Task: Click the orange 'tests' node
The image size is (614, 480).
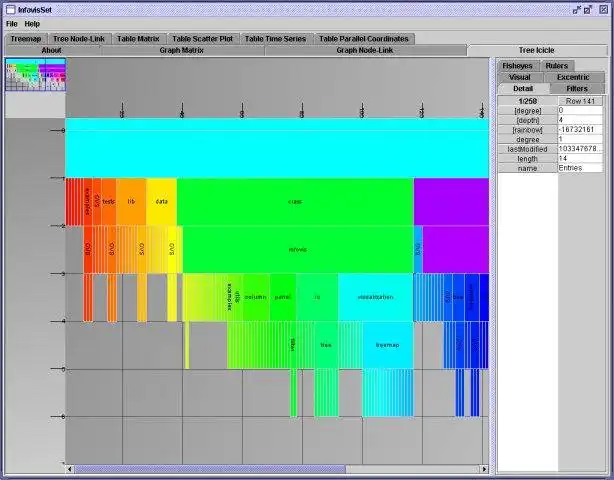Action: pyautogui.click(x=109, y=202)
